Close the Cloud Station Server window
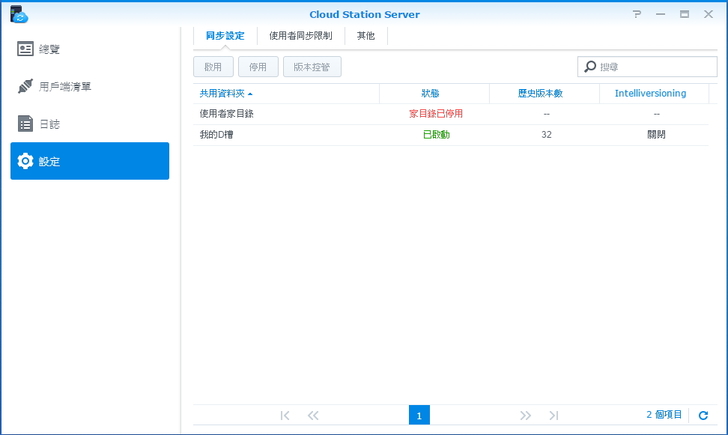728x435 pixels. (x=708, y=14)
